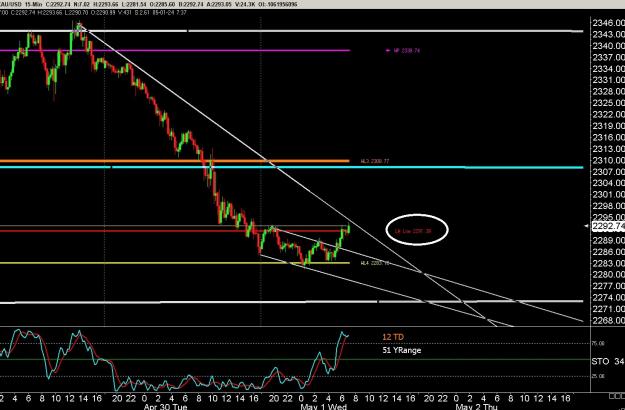The image size is (625, 410).
Task: Select the 2286.00 price axis label
Action: coord(609,252)
